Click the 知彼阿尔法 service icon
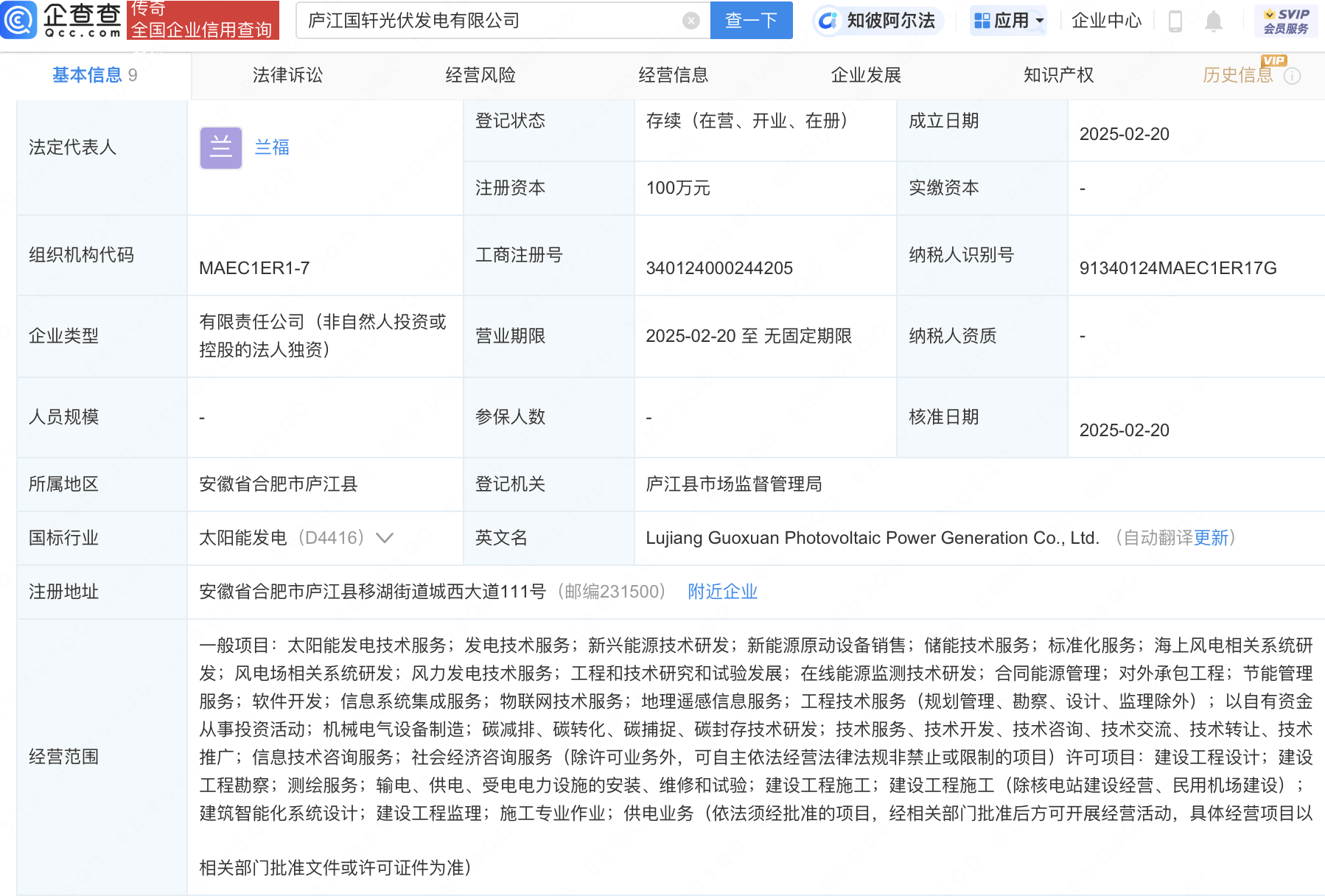This screenshot has width=1325, height=896. coord(829,21)
